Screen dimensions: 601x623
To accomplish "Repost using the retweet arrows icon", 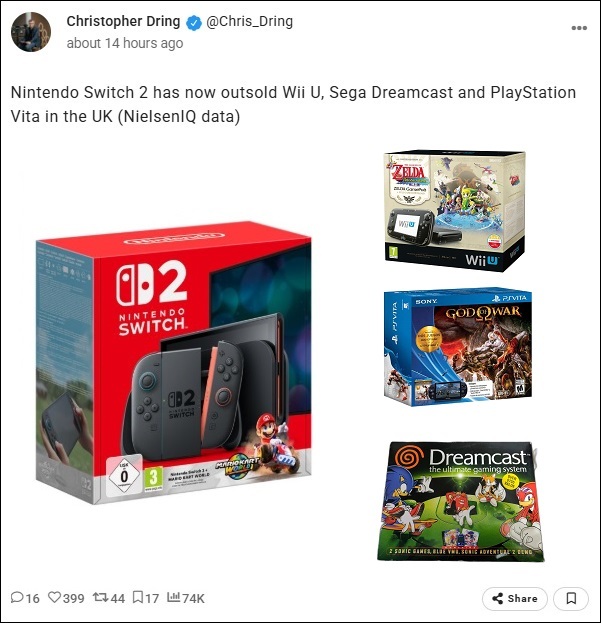I will pyautogui.click(x=100, y=597).
